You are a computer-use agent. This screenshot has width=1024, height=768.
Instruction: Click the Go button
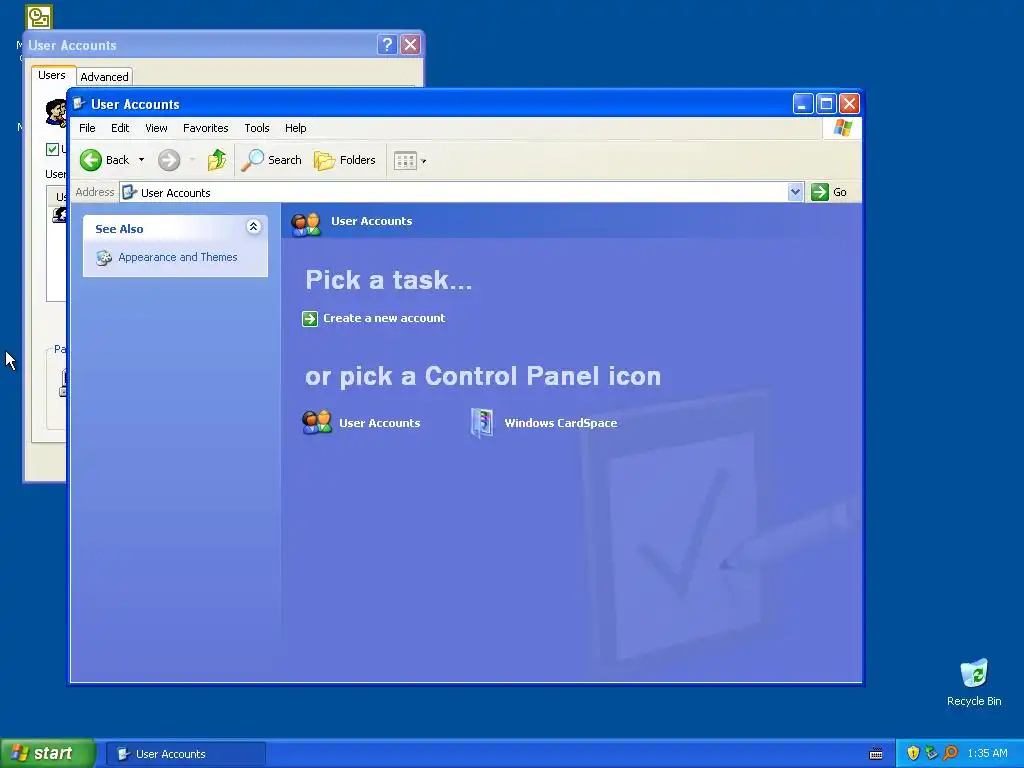[x=829, y=192]
